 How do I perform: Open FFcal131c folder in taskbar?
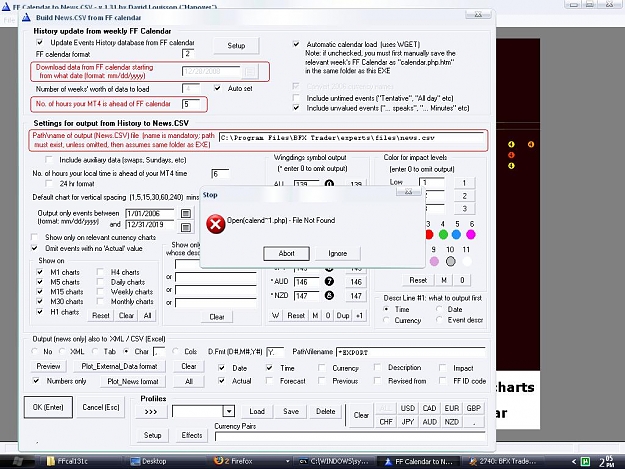pyautogui.click(x=67, y=461)
